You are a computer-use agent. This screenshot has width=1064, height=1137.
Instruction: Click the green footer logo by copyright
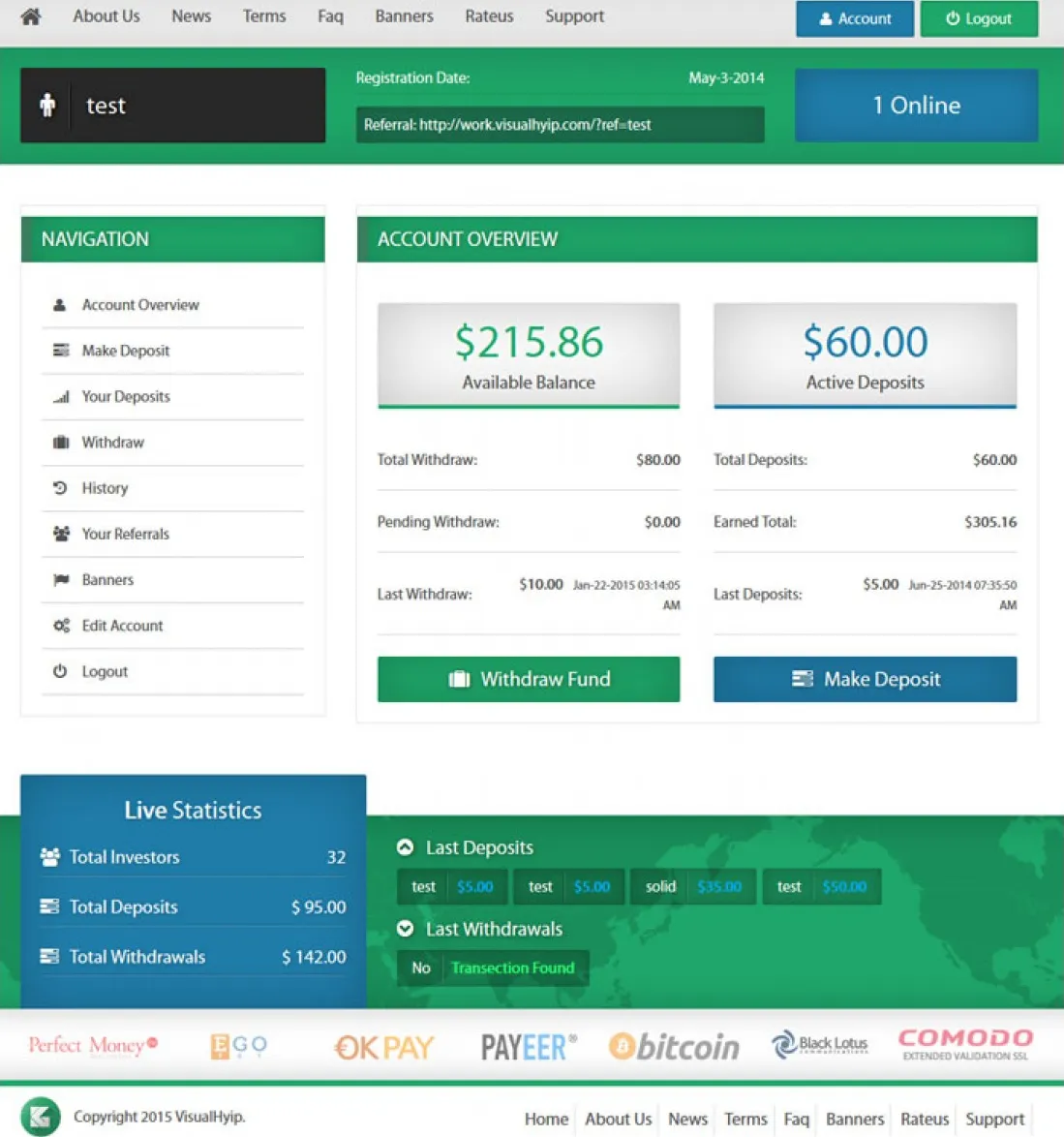[41, 1117]
